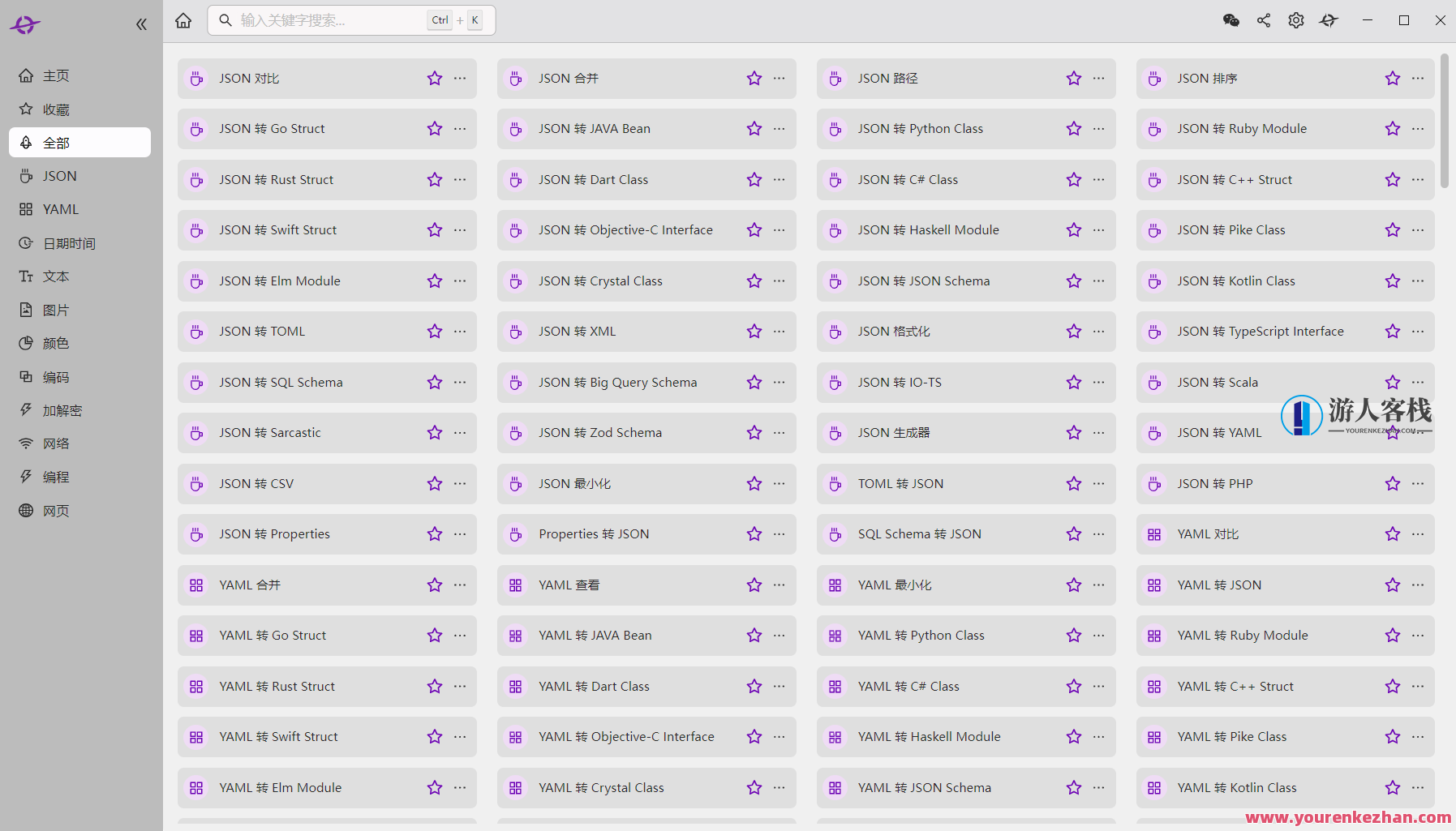Open the SQL Schema 转 JSON tool

tap(919, 534)
